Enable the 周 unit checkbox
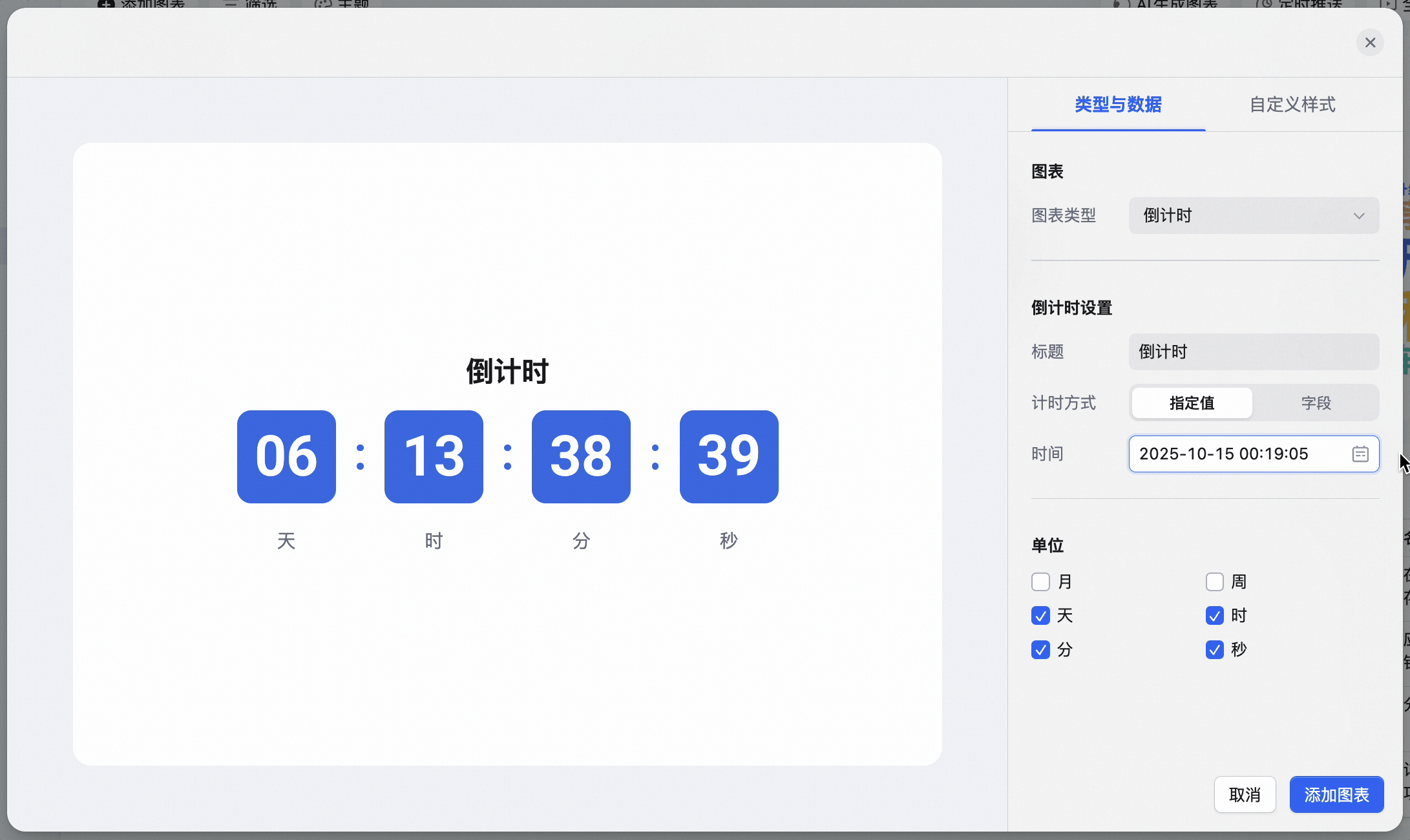The width and height of the screenshot is (1410, 840). [x=1215, y=582]
